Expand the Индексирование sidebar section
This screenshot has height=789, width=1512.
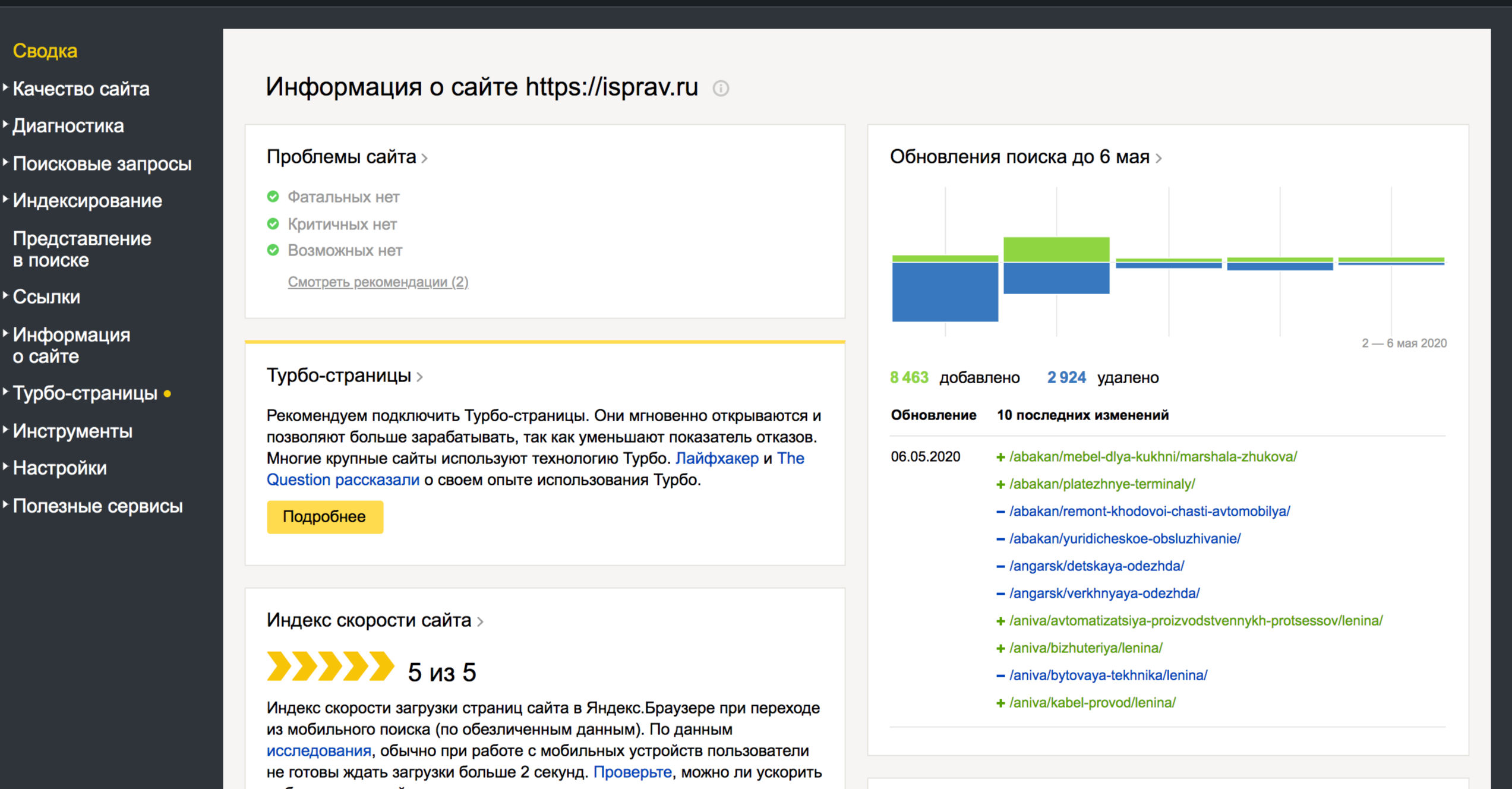tap(87, 201)
